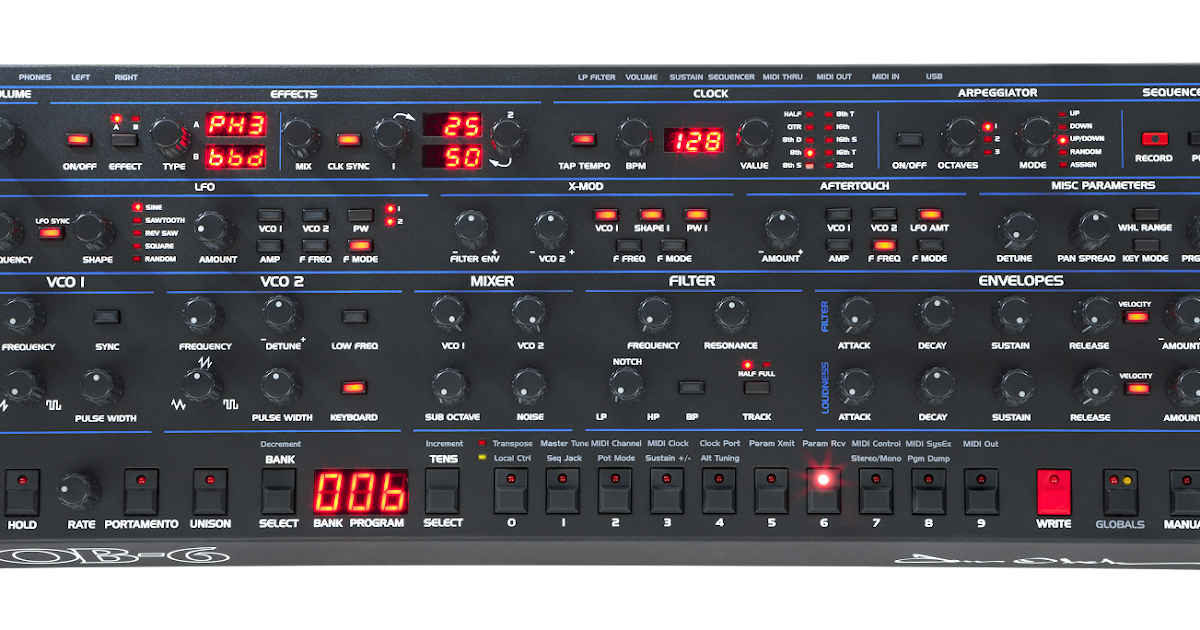
Task: Enable the Keyboard button in VCO 2 section
Action: point(352,385)
